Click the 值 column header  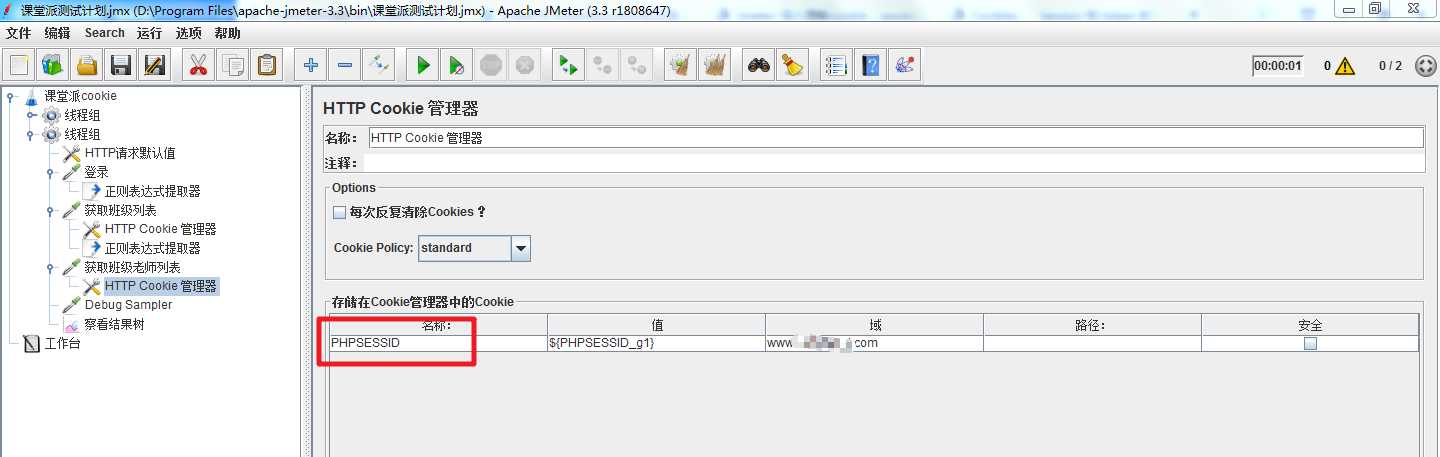click(x=656, y=325)
